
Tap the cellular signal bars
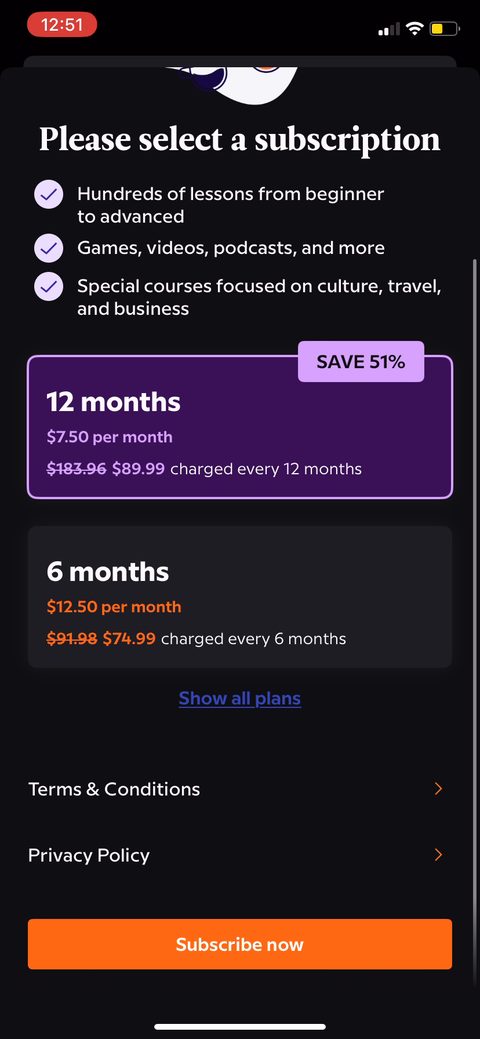389,29
